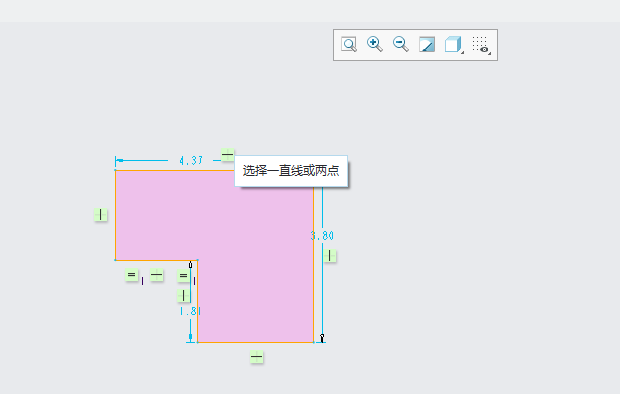Select horizontal constraint symbol above top edge
The height and width of the screenshot is (394, 620).
click(227, 155)
